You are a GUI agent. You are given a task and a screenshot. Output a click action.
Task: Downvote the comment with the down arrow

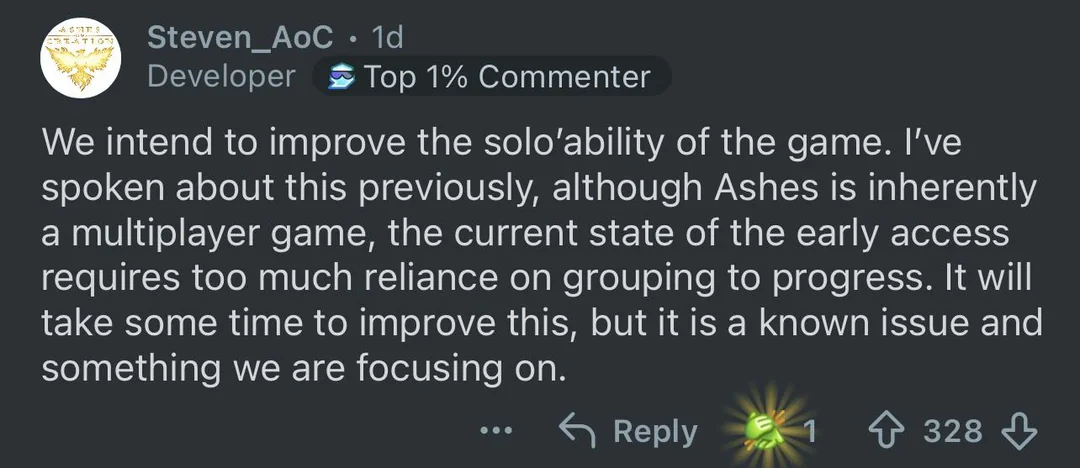click(1018, 431)
